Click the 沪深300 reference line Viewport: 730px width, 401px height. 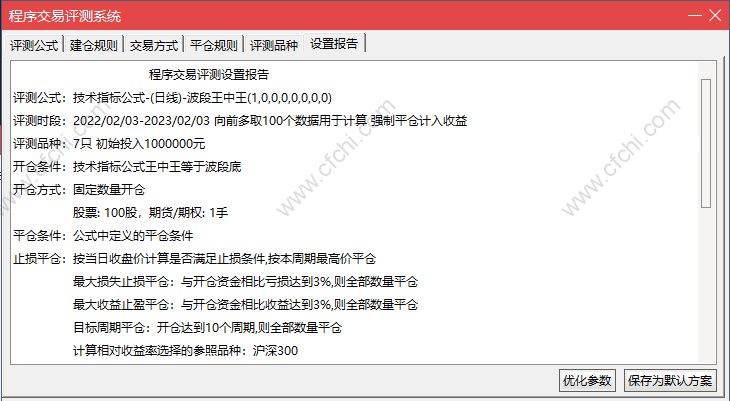[x=185, y=351]
